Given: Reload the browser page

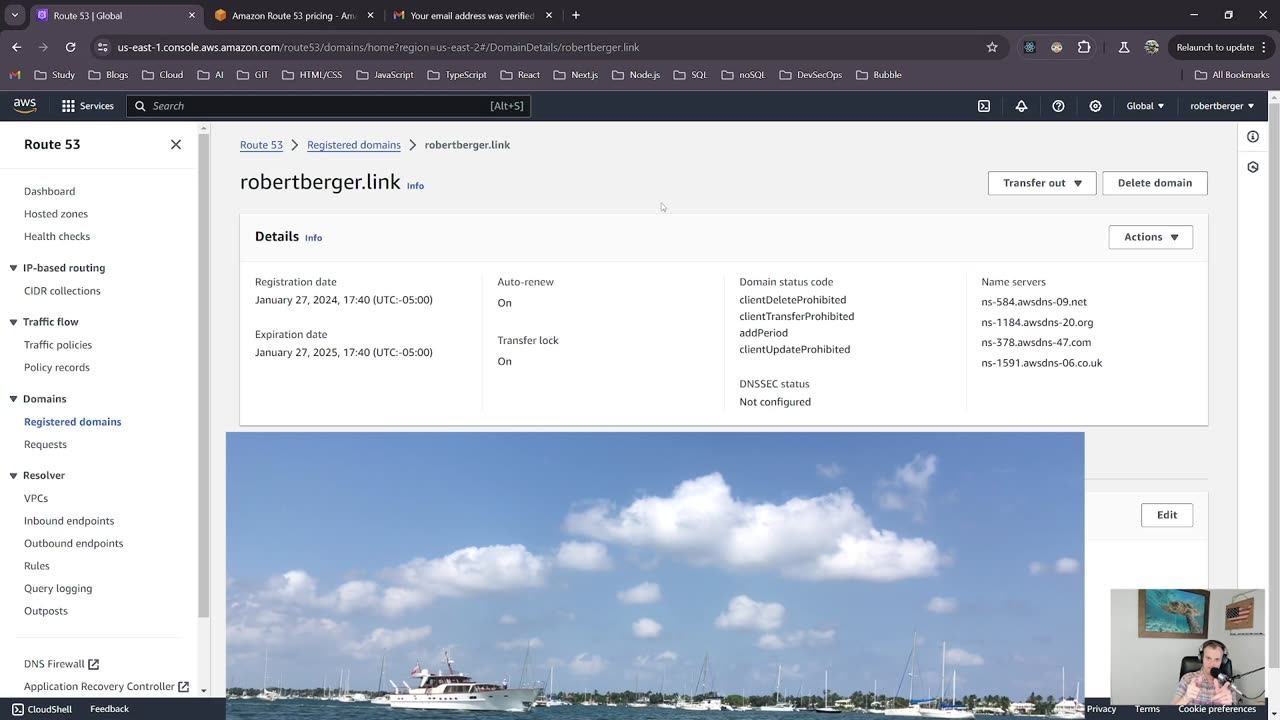Looking at the screenshot, I should [x=70, y=47].
